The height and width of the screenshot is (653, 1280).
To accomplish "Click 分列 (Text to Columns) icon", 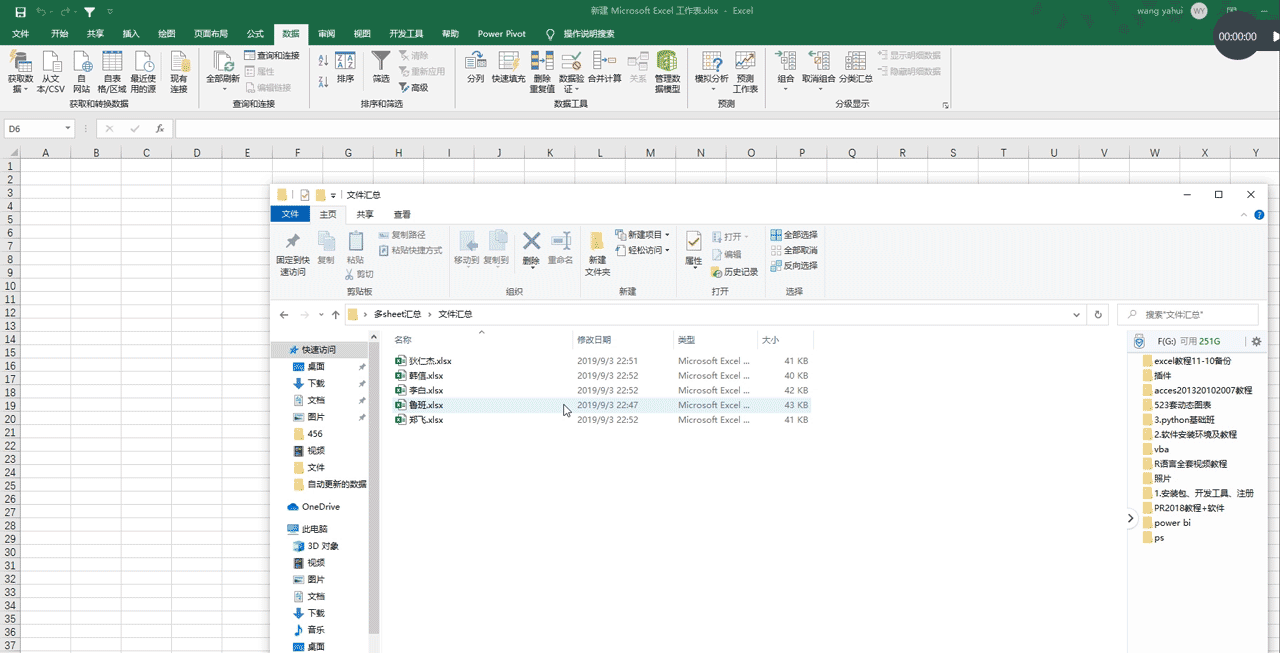I will point(476,68).
